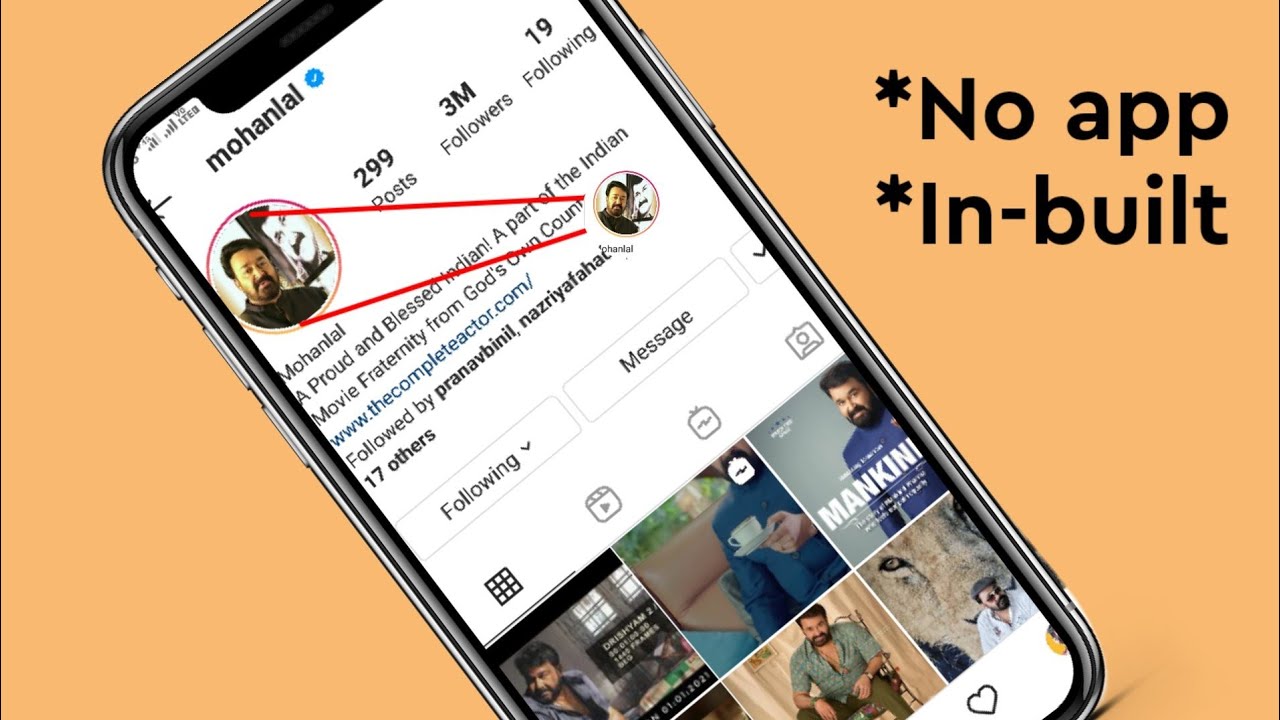Open the large story-ringed profile picture

click(x=273, y=265)
